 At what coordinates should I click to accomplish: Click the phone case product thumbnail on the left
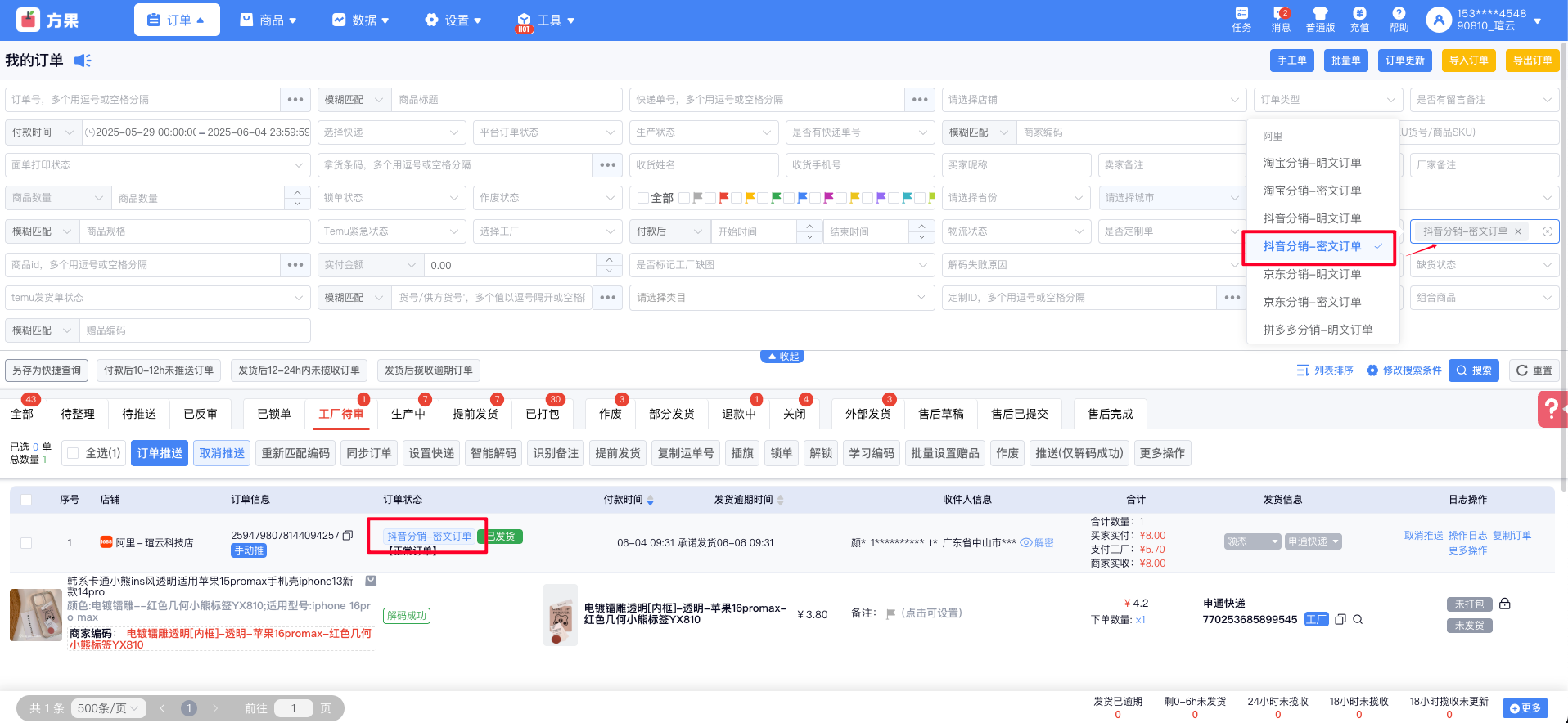click(36, 614)
